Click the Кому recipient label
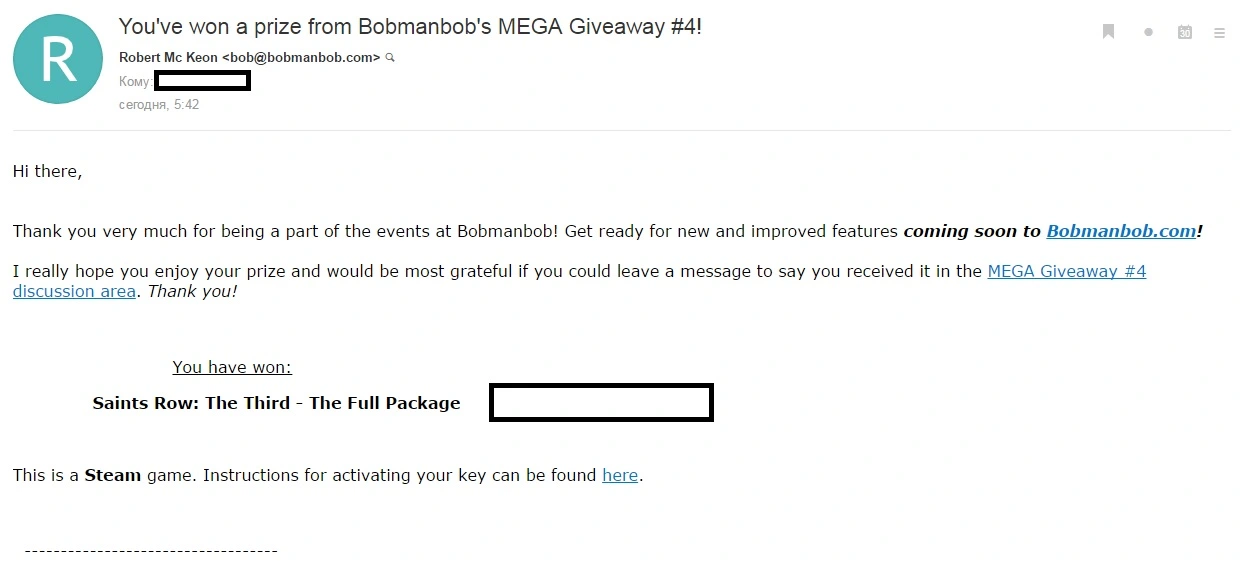Screen dimensions: 1245x567 coord(135,82)
